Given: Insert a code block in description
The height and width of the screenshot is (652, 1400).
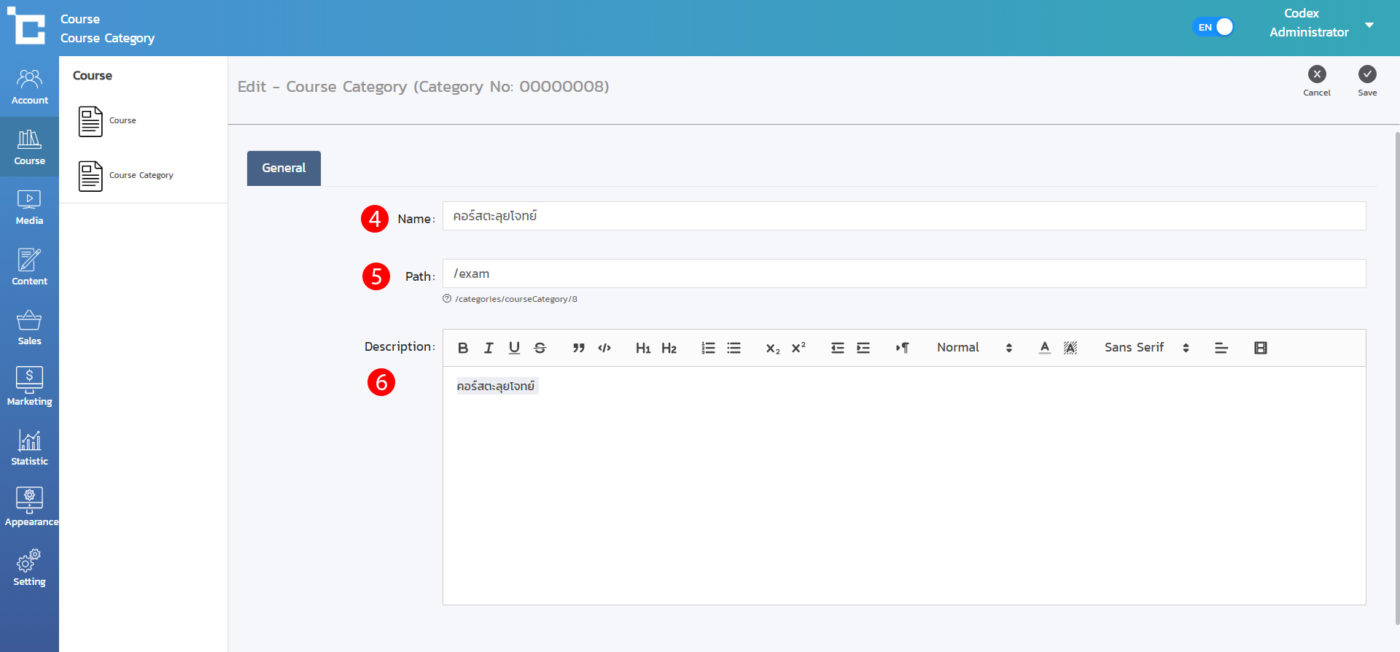Looking at the screenshot, I should coord(604,348).
